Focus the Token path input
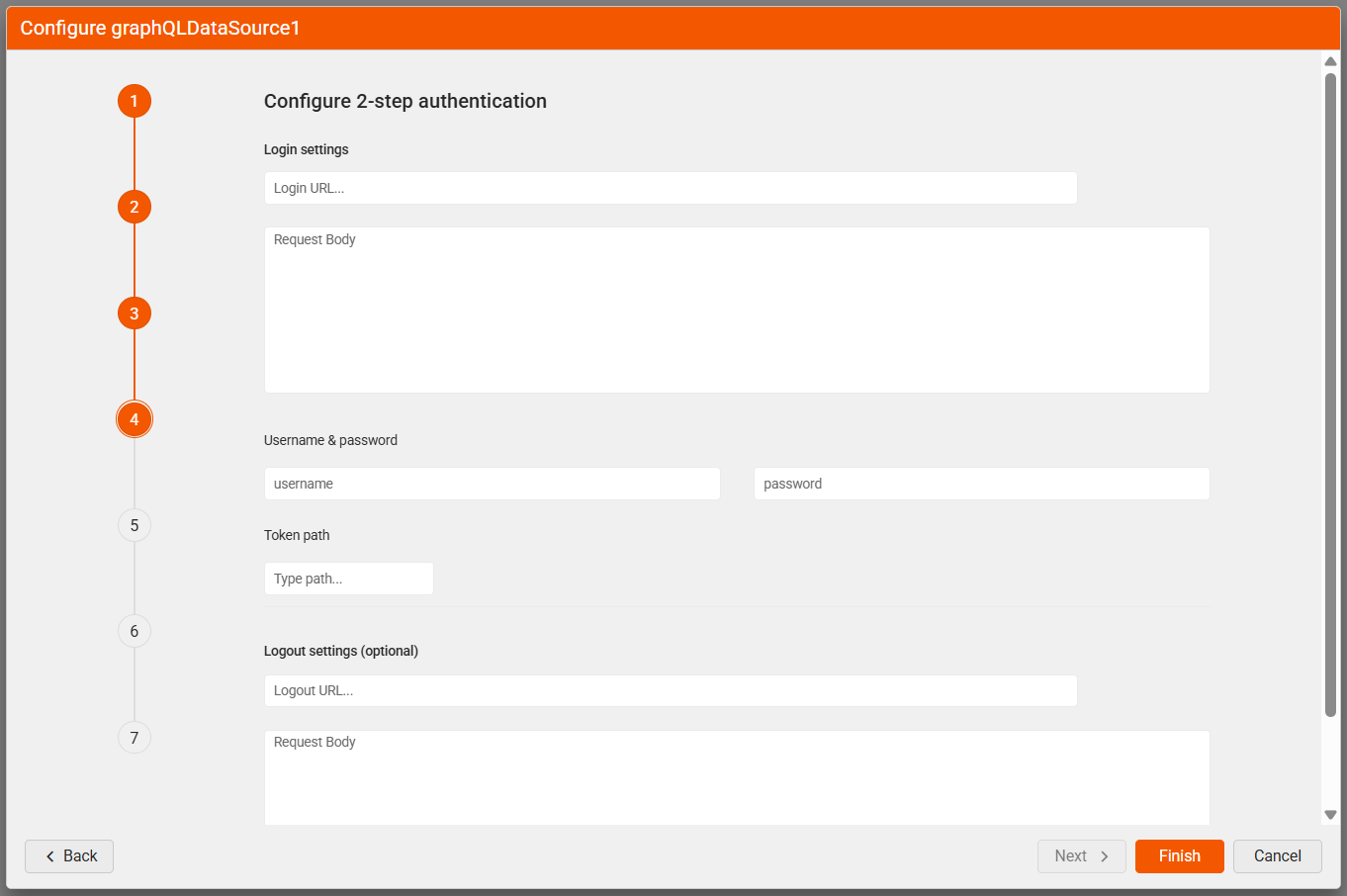The image size is (1347, 896). [x=348, y=579]
